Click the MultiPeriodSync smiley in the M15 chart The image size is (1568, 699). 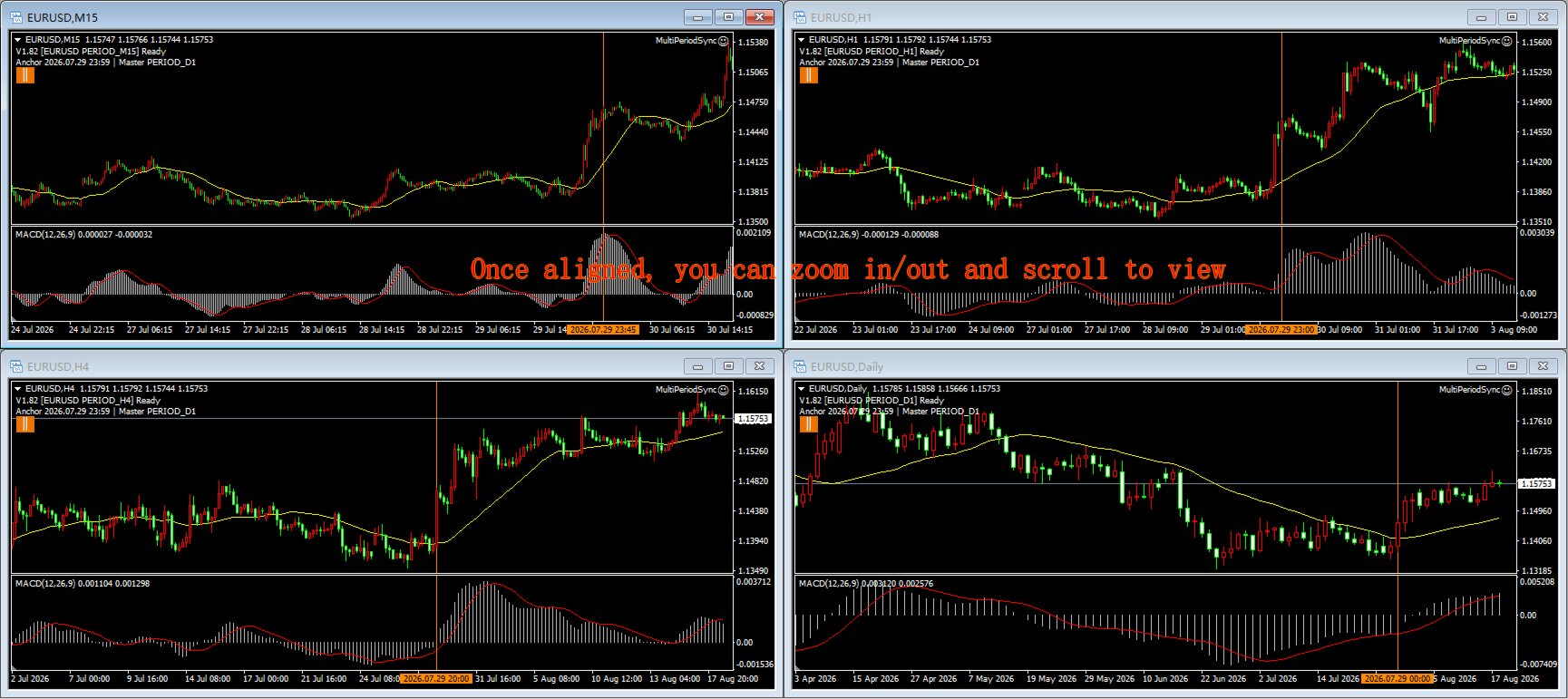click(724, 41)
